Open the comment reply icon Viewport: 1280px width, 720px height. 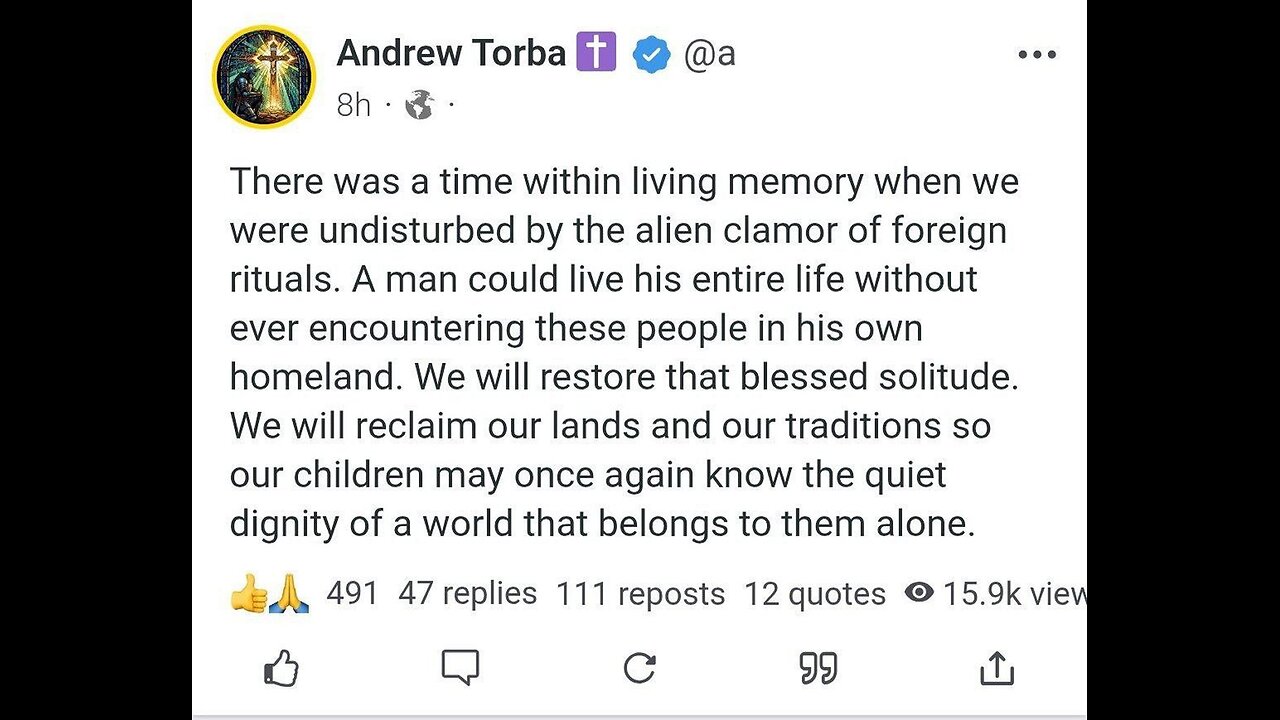click(x=461, y=668)
